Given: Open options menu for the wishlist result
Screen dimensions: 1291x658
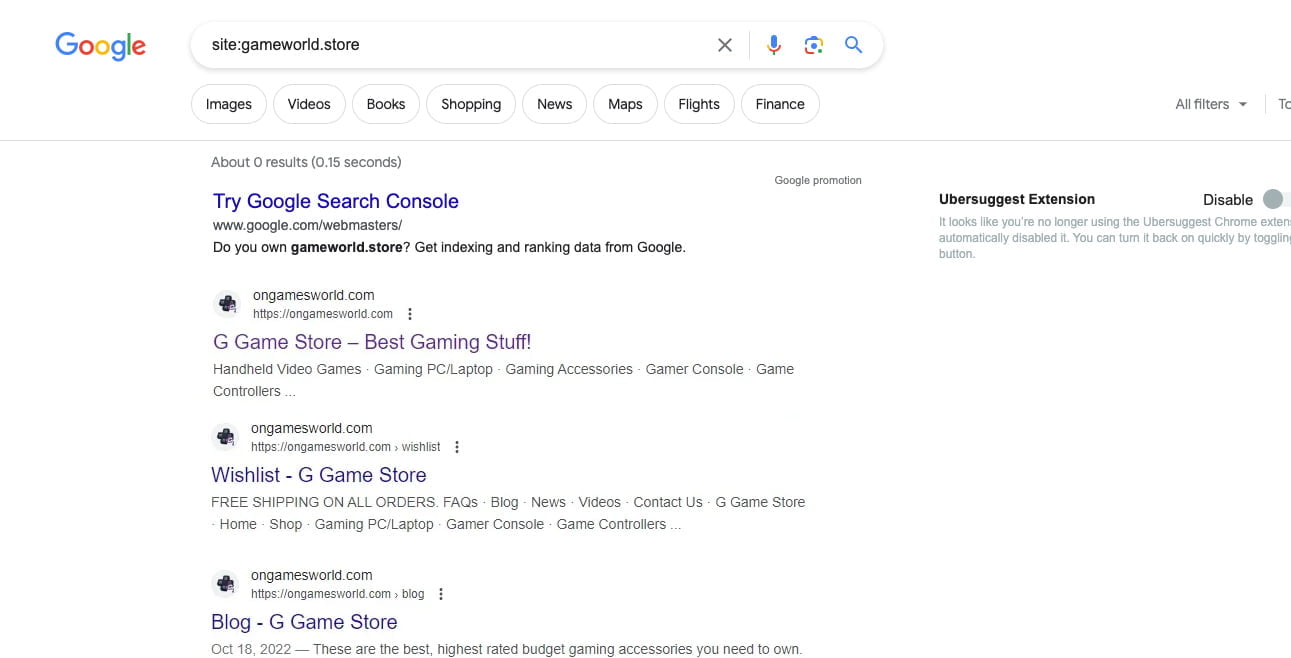Looking at the screenshot, I should pos(457,447).
